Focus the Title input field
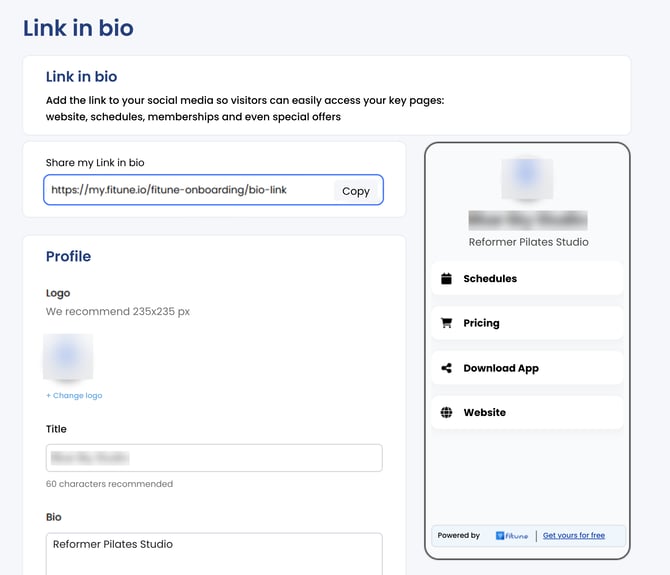 click(x=214, y=458)
